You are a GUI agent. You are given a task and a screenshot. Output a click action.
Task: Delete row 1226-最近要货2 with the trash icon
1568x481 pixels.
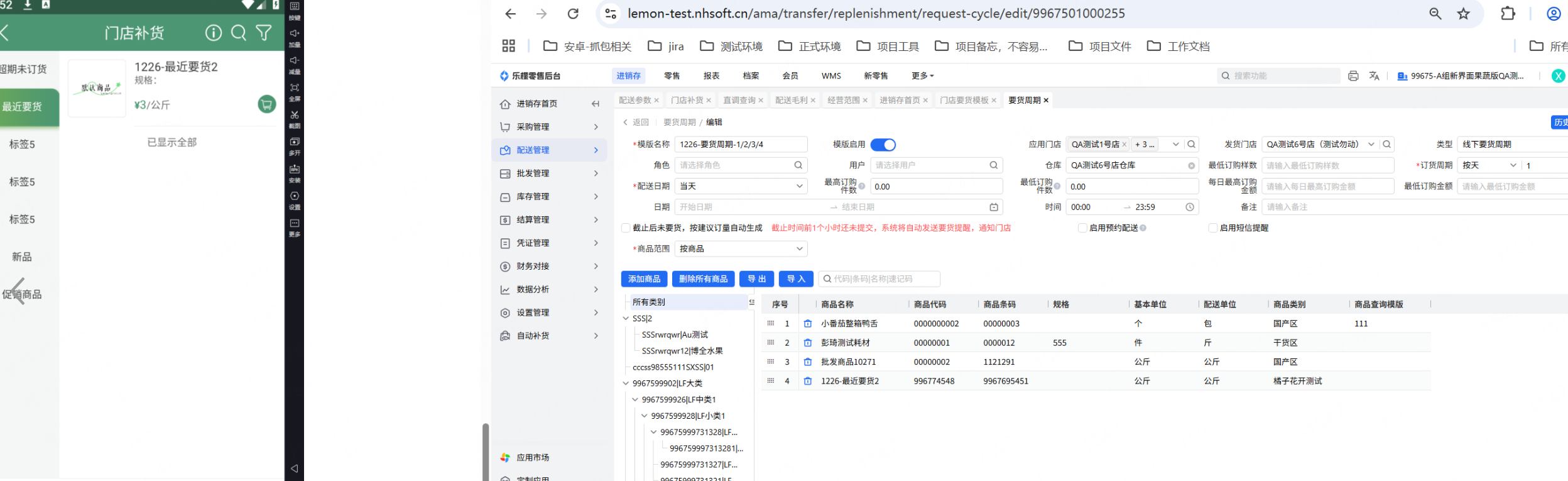[808, 381]
